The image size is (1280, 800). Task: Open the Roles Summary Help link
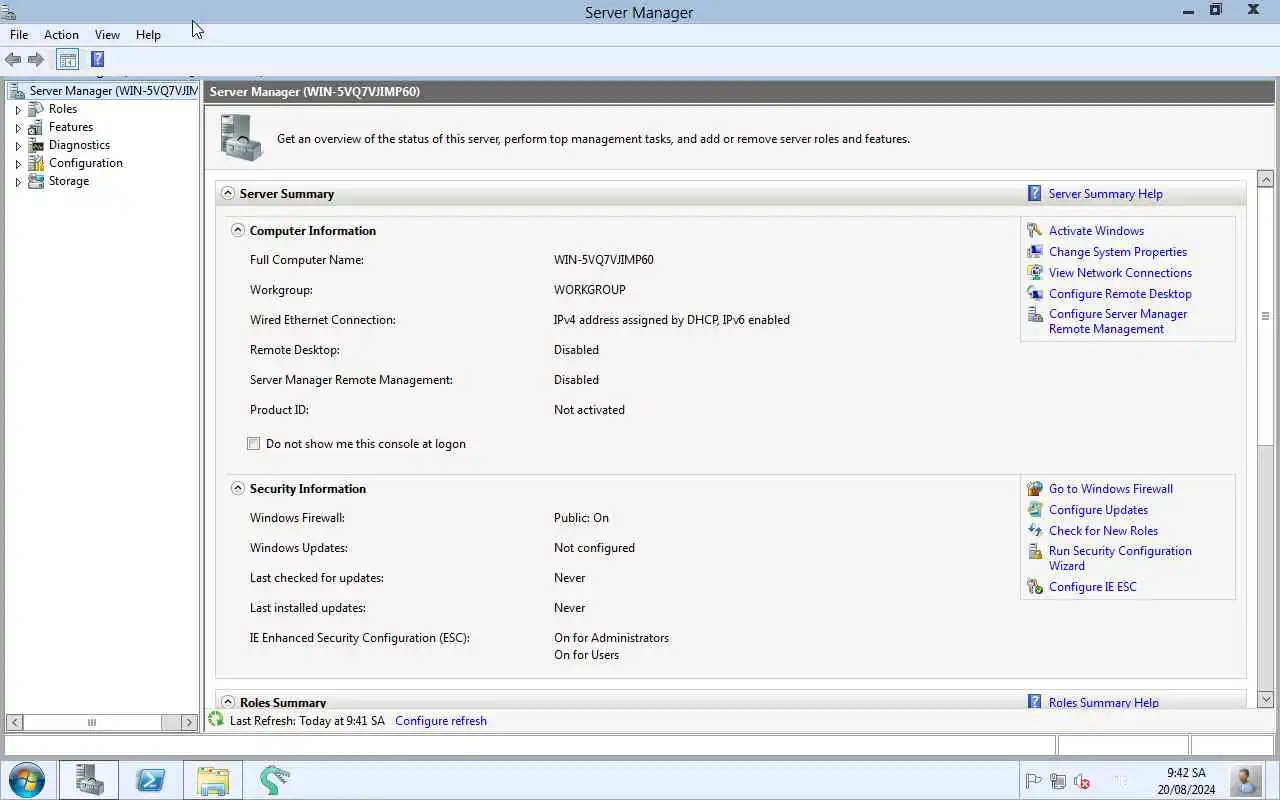coord(1103,702)
